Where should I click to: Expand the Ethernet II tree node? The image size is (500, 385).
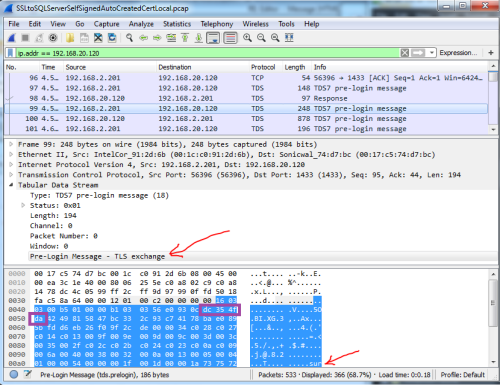tap(11, 154)
